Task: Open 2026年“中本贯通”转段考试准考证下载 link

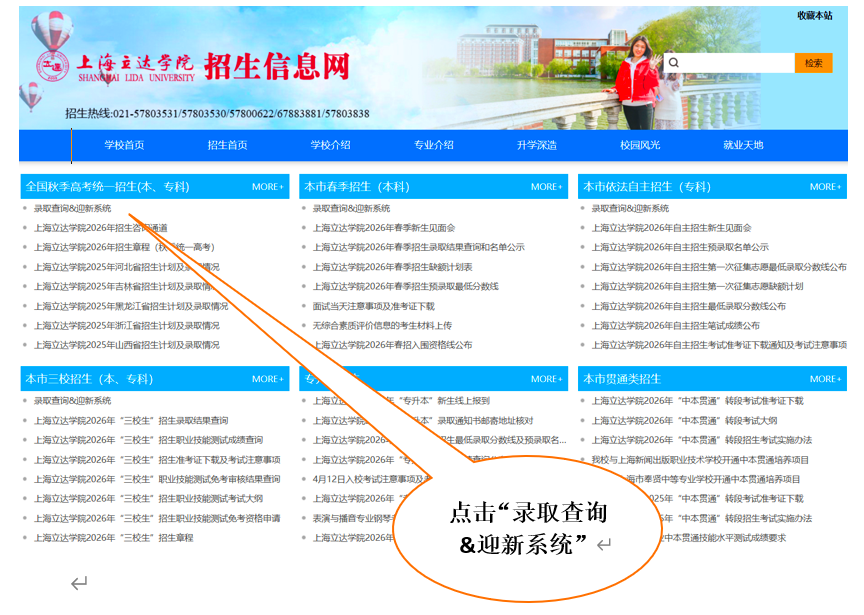Action: tap(698, 401)
